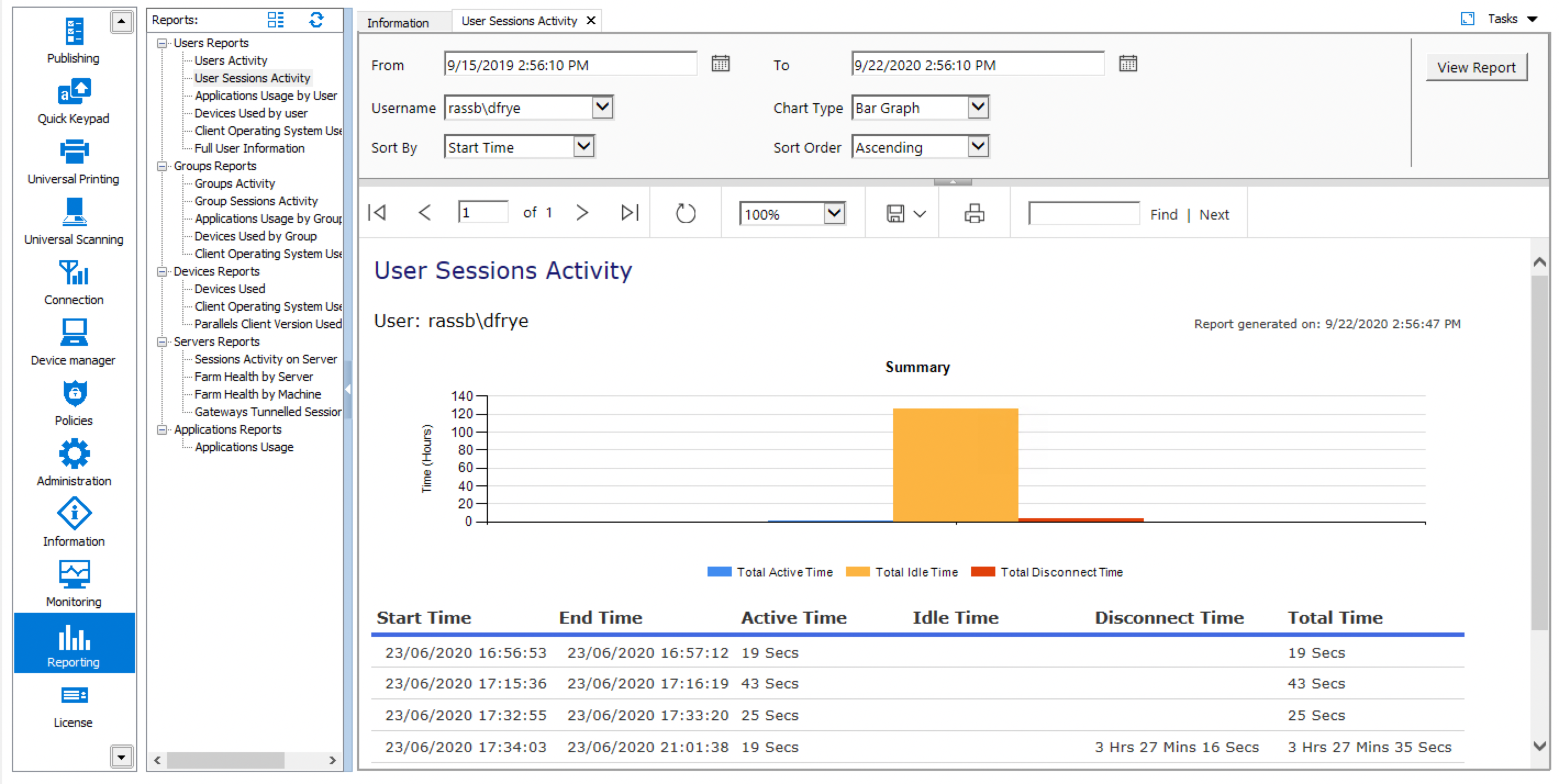The height and width of the screenshot is (784, 1559).
Task: Open the Tasks menu
Action: [x=1511, y=19]
